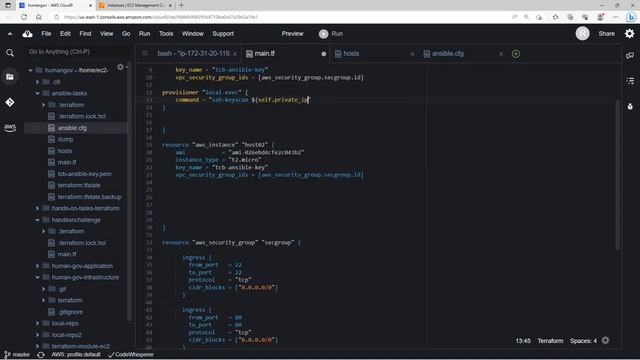Expand the .c9 folder
Viewport: 640px width, 360px height.
point(38,82)
